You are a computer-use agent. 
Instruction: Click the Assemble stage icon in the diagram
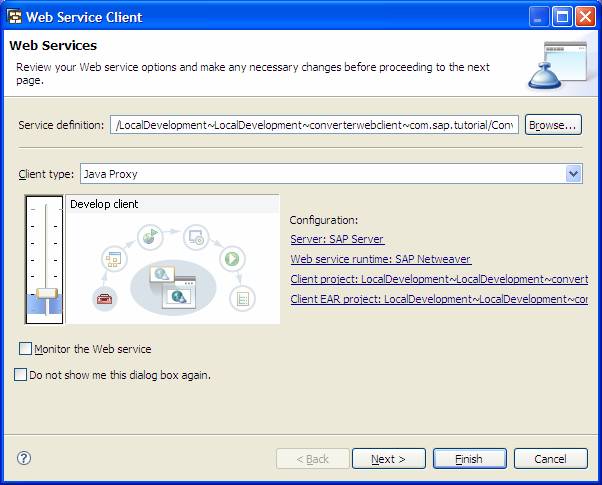point(111,259)
